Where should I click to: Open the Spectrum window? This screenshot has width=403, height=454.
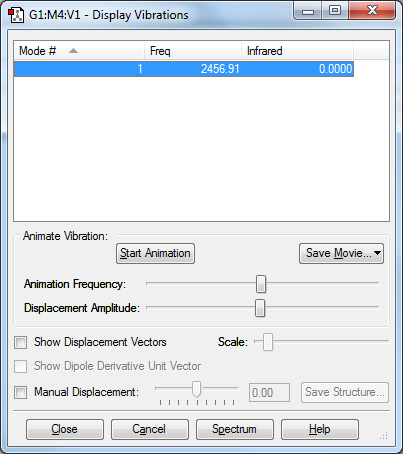click(235, 429)
